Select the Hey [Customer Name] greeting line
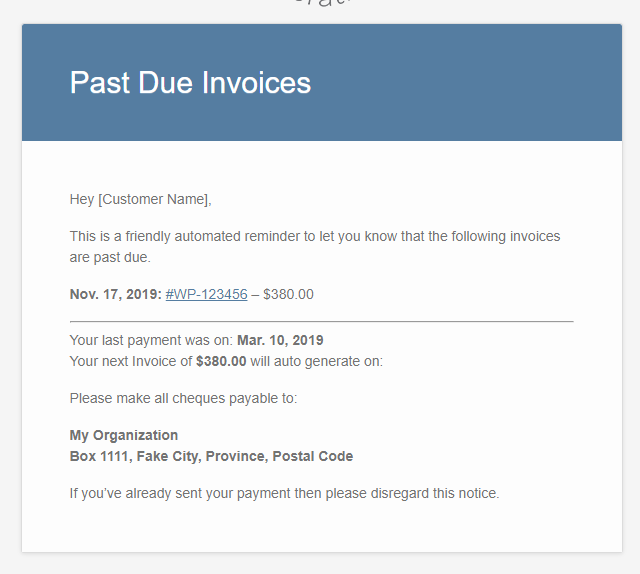Image resolution: width=640 pixels, height=574 pixels. pos(140,199)
